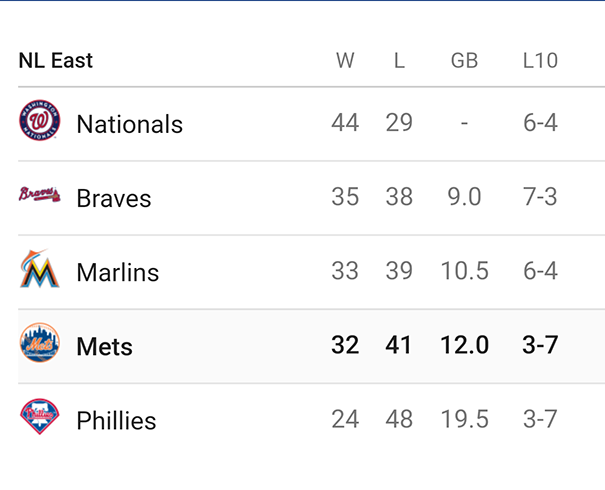This screenshot has width=605, height=490.
Task: Click the Marlins 39 losses value
Action: (399, 272)
